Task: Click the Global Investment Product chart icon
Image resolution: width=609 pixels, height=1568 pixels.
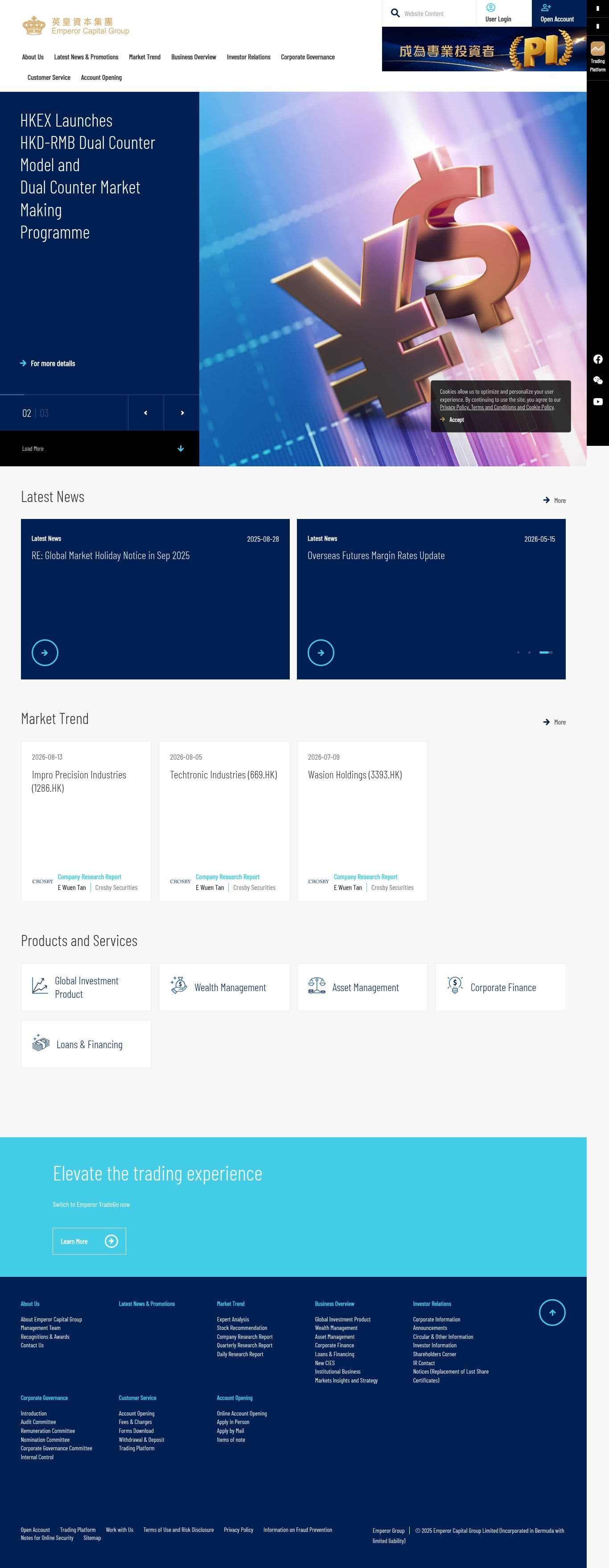Action: 40,986
